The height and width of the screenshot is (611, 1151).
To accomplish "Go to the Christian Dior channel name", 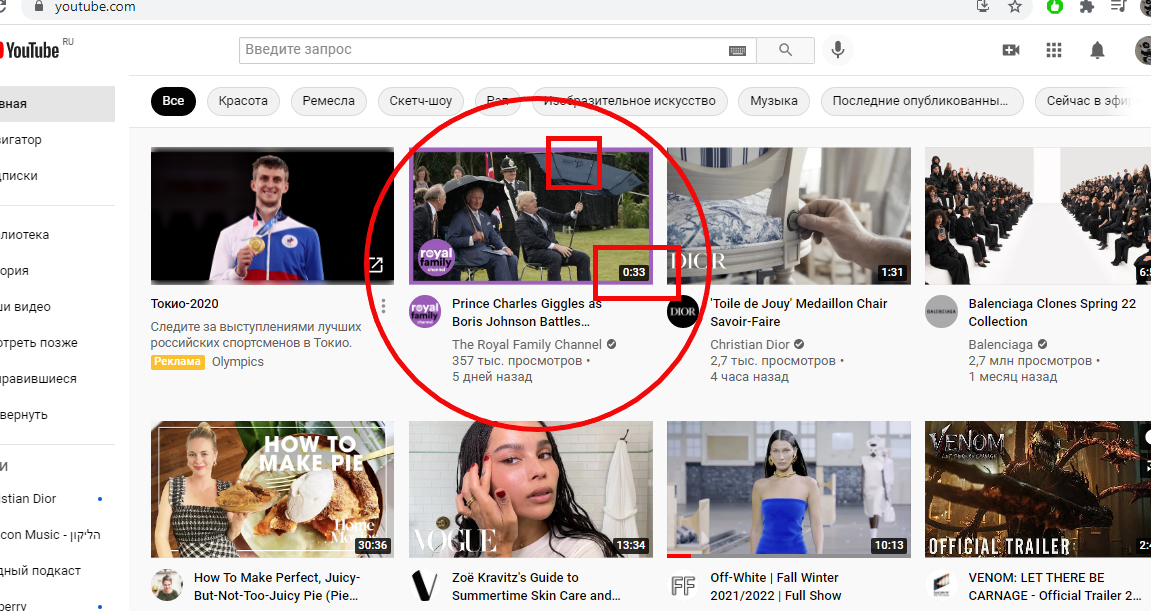I will [x=749, y=344].
